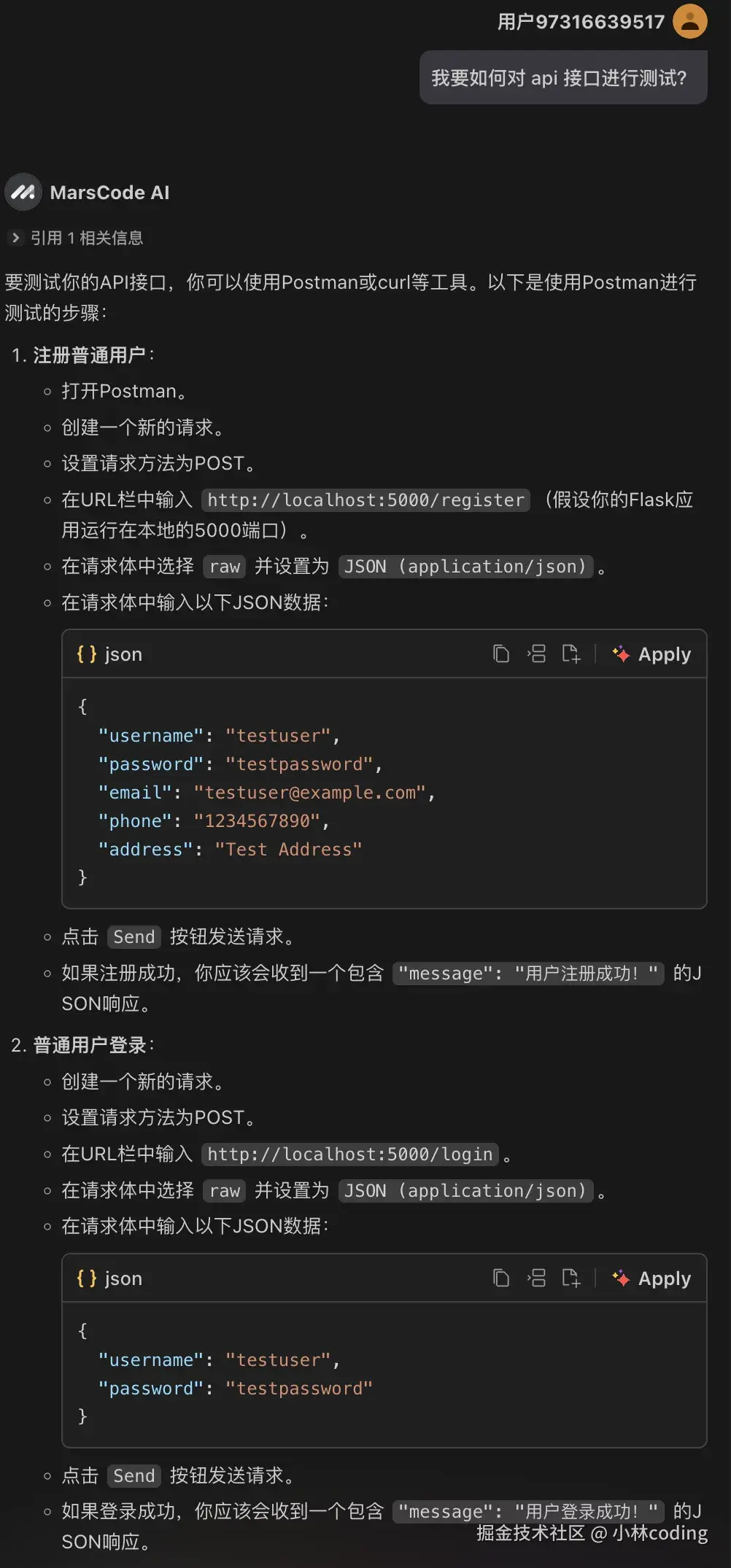Click the username 用户97316639517

coord(580,22)
